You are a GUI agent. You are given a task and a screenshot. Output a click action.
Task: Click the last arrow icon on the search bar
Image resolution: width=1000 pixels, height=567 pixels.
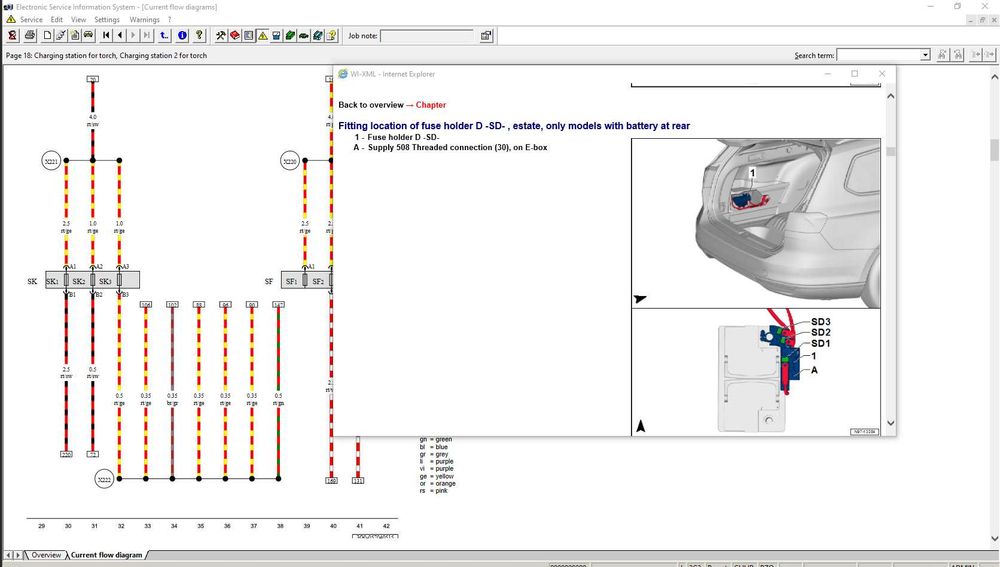point(990,55)
